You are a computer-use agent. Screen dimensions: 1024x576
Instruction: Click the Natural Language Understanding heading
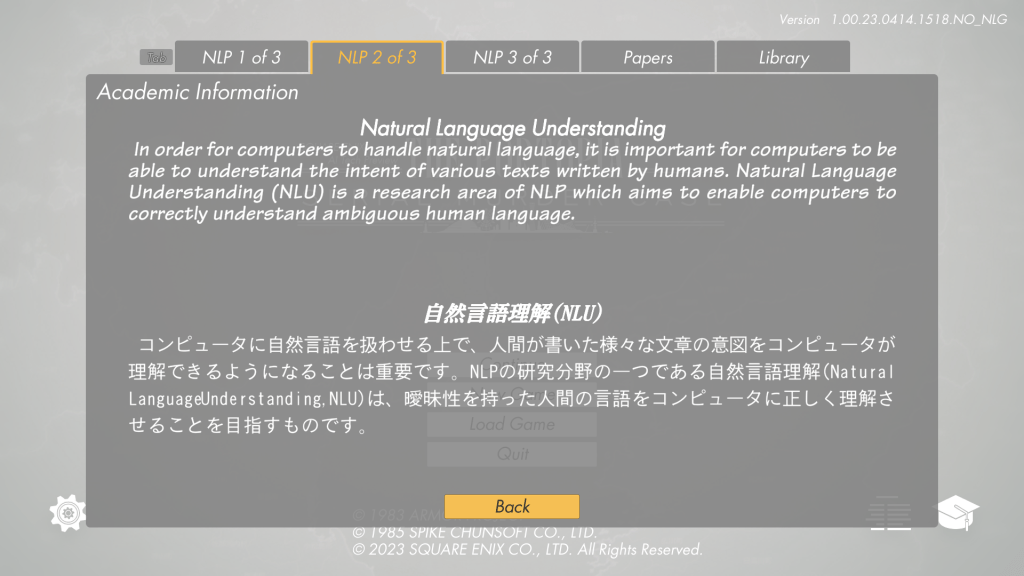tap(512, 128)
